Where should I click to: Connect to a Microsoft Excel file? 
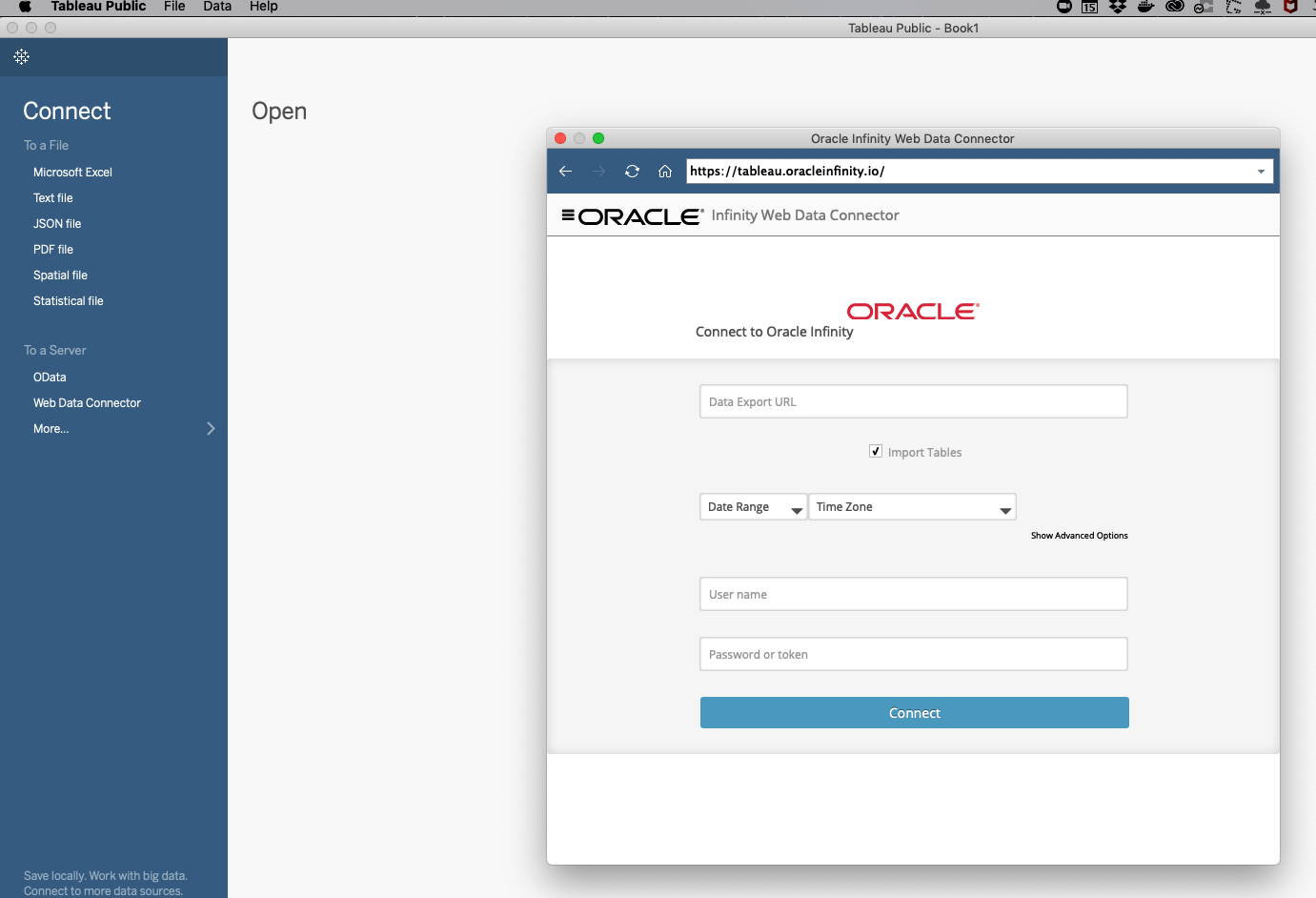click(72, 173)
